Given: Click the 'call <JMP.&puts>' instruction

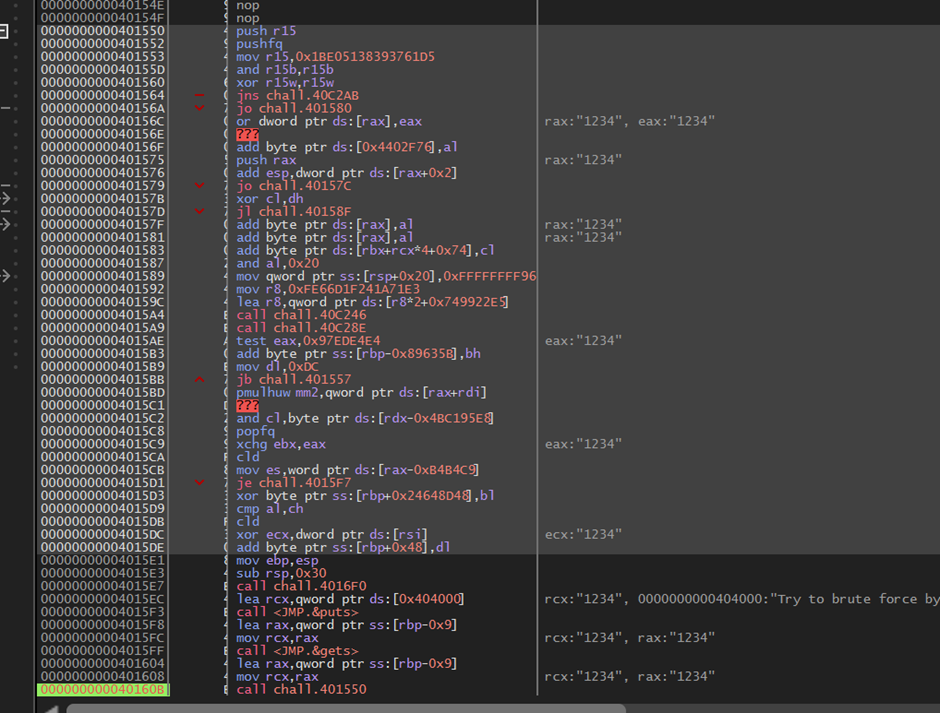Looking at the screenshot, I should pos(297,612).
